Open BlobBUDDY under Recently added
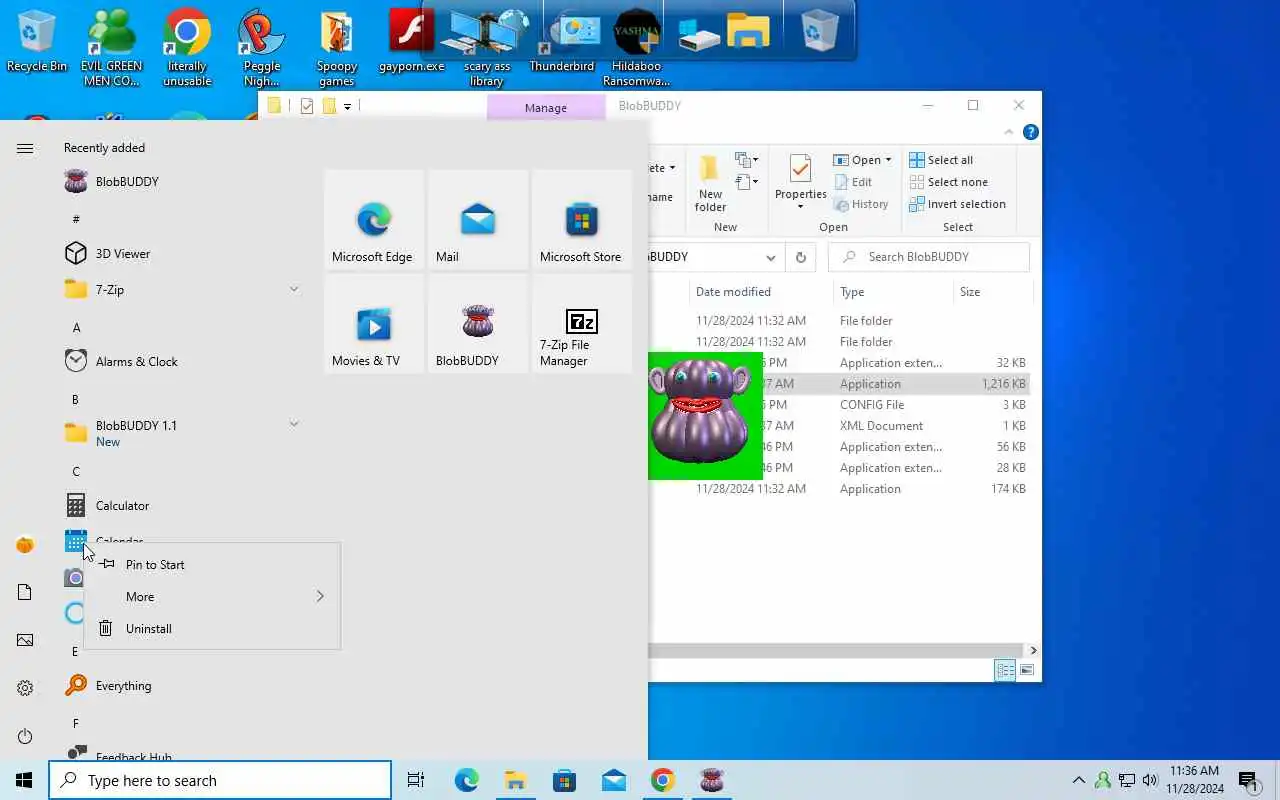The width and height of the screenshot is (1280, 800). (182, 181)
